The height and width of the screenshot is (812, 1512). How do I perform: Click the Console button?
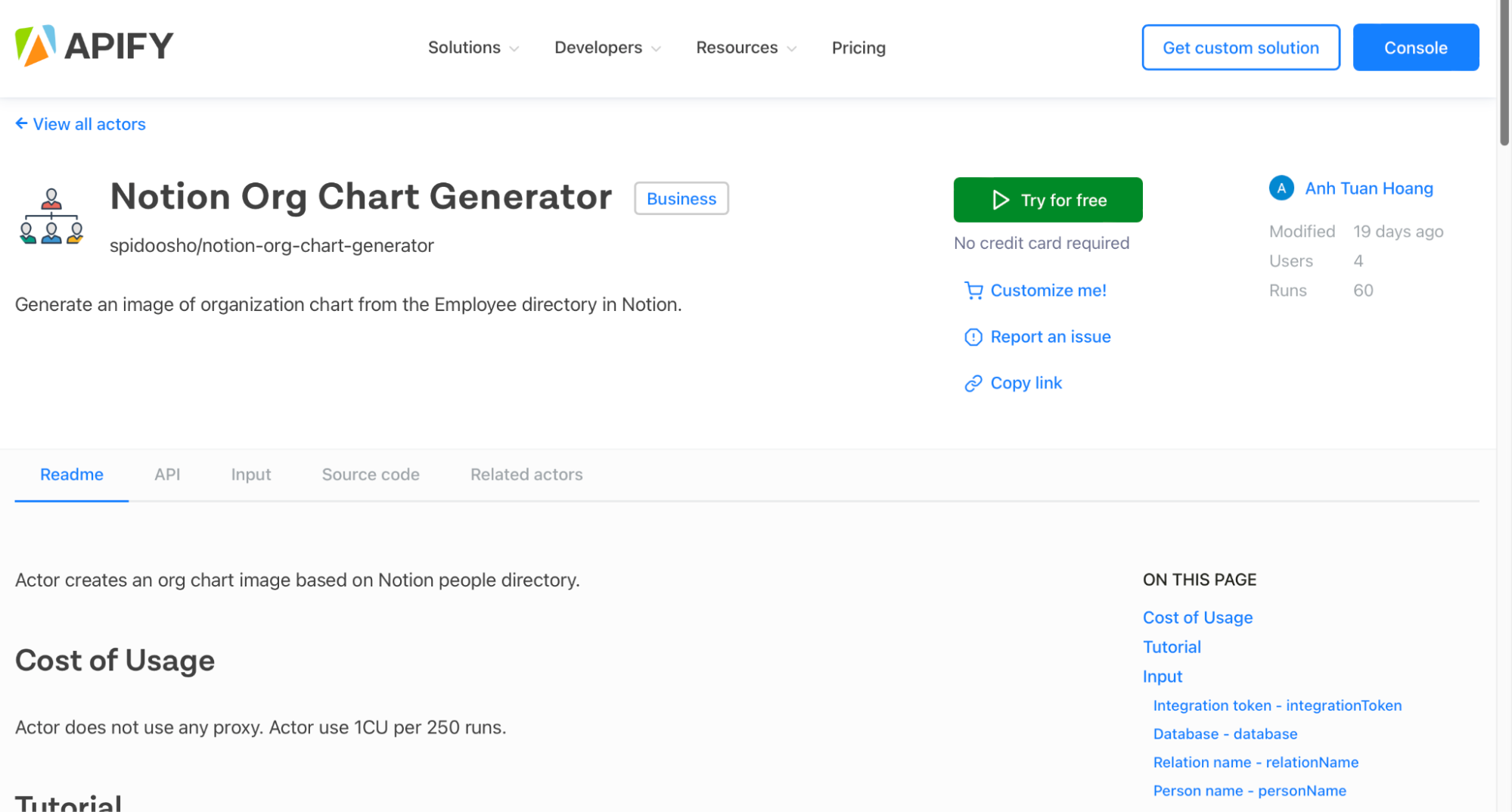[x=1415, y=47]
